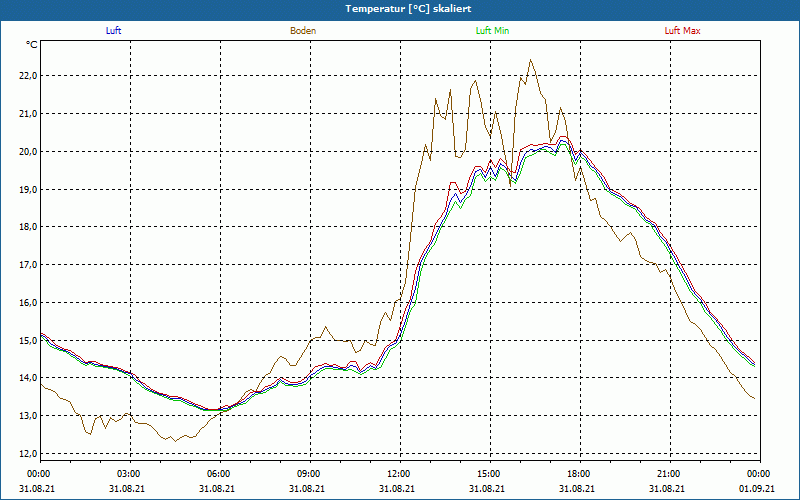Click the 22,0 y-axis value
Image resolution: width=800 pixels, height=500 pixels.
click(x=29, y=76)
